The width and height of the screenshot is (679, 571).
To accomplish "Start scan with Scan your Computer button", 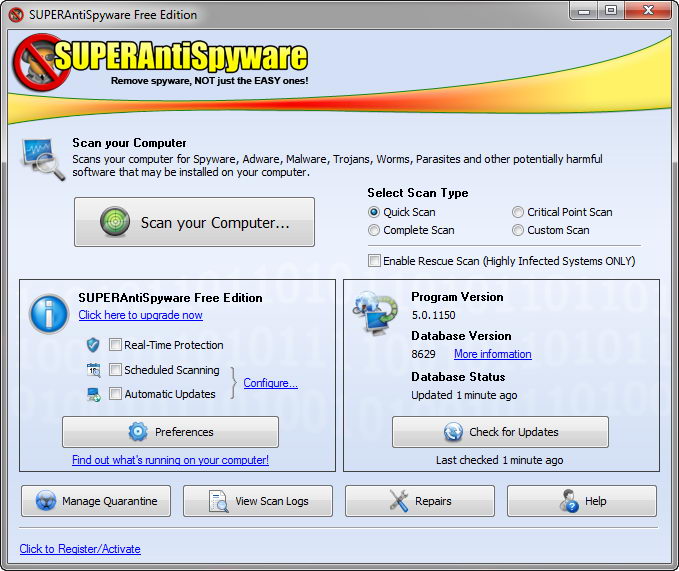I will (194, 222).
